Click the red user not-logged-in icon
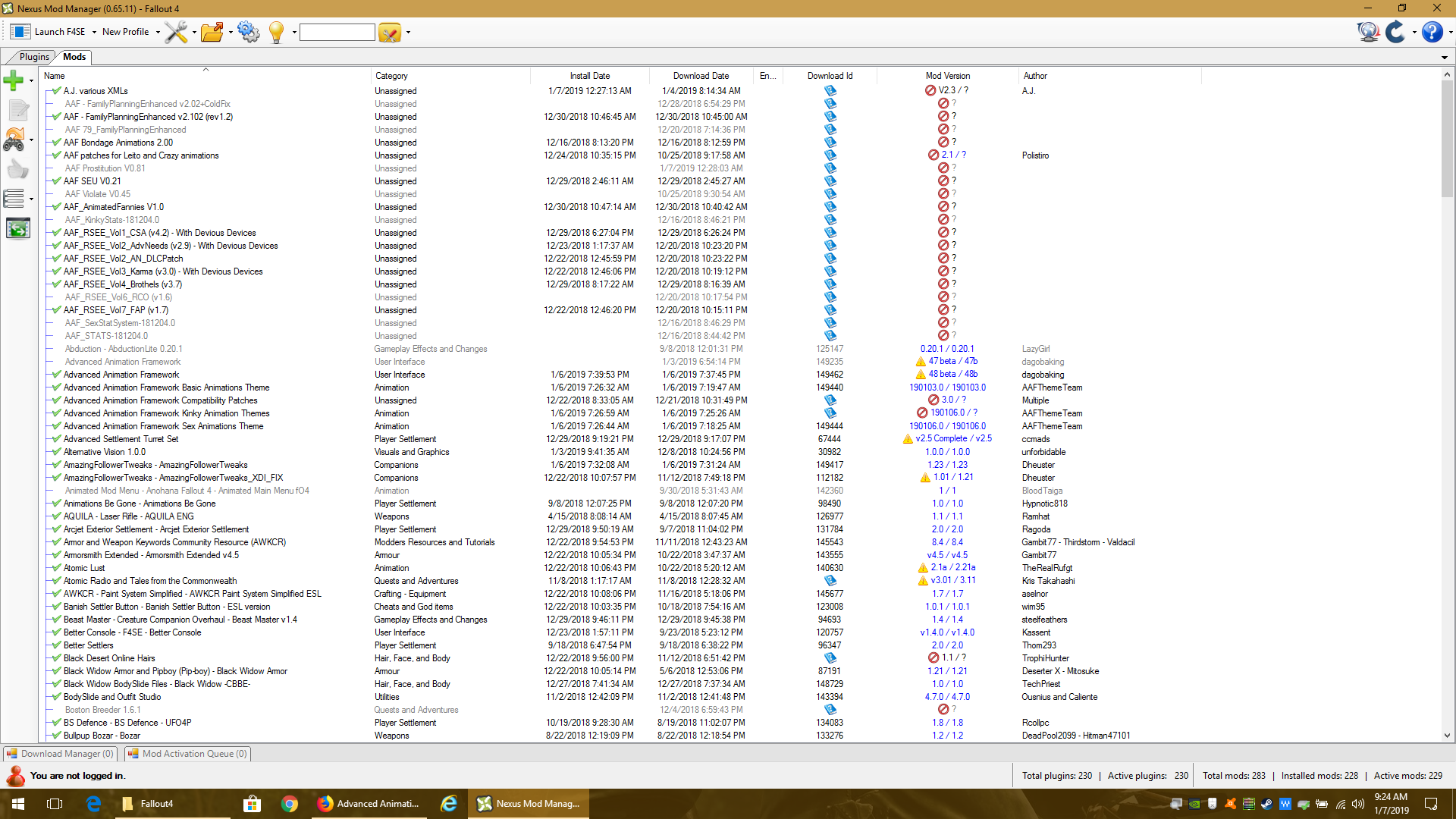The image size is (1456, 819). [x=15, y=775]
